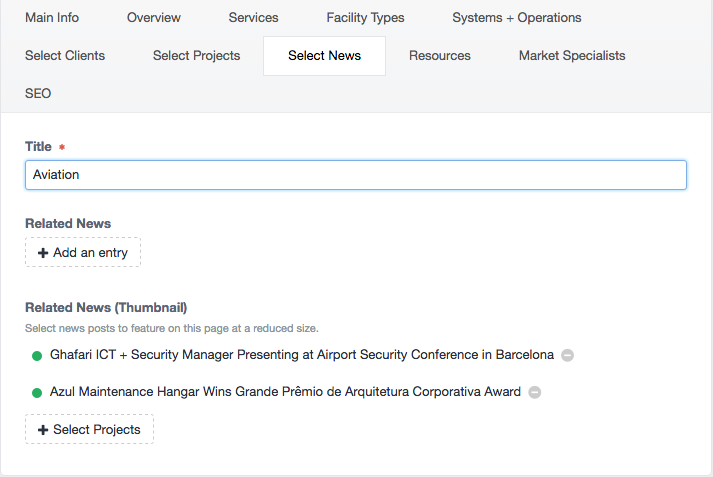Remove the Azul Maintenance Hangar entry
The image size is (713, 477).
534,392
